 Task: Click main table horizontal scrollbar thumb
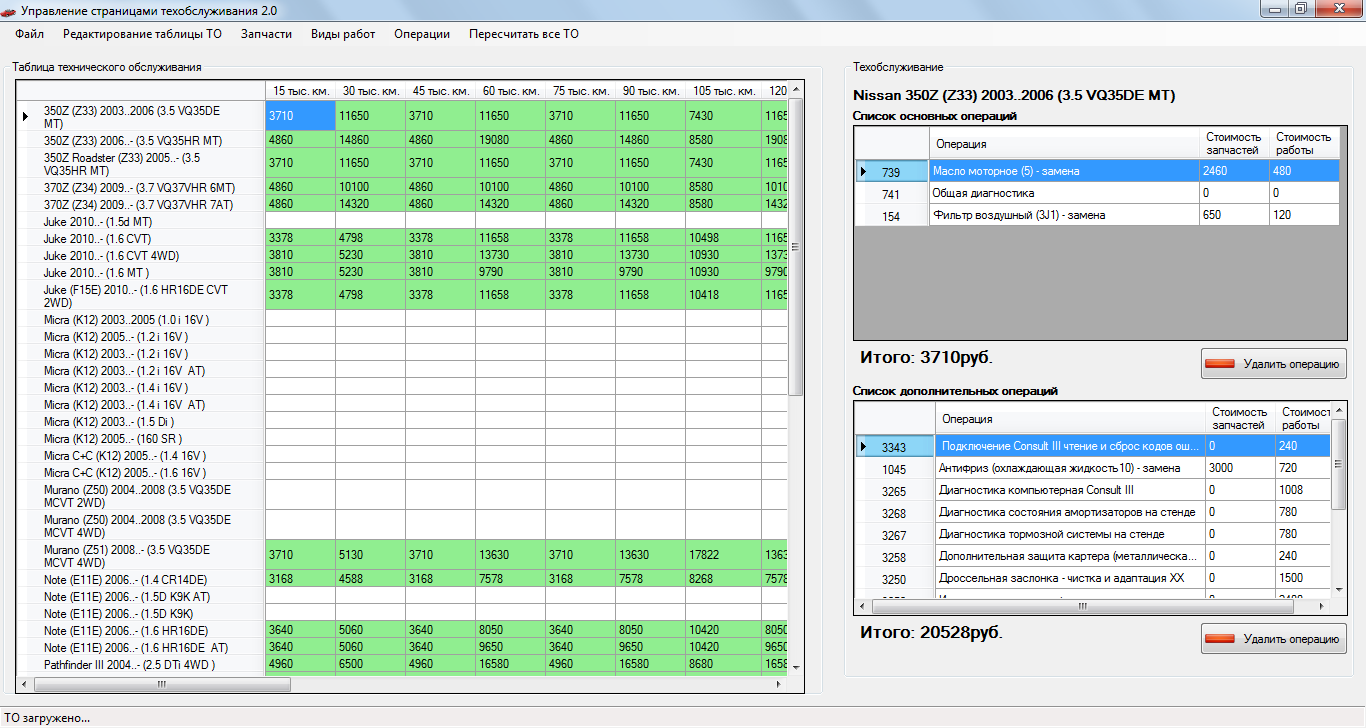pyautogui.click(x=162, y=685)
